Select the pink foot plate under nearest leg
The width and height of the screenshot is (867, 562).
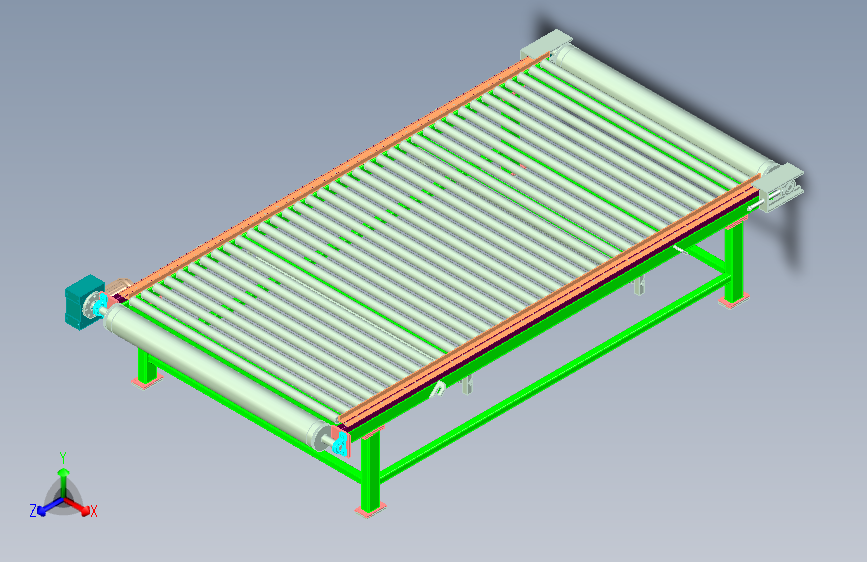(370, 511)
